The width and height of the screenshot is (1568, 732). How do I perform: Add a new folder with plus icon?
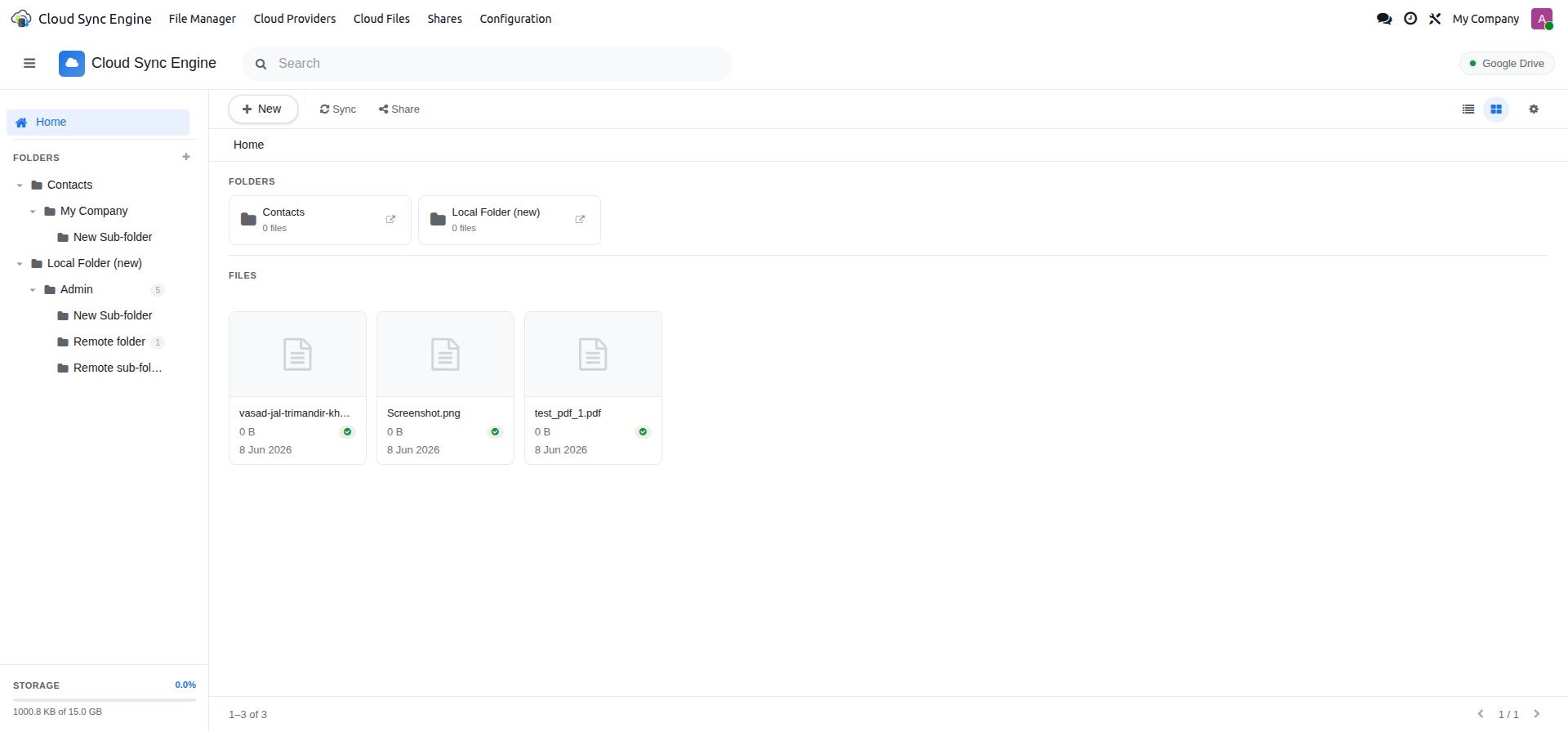(186, 157)
